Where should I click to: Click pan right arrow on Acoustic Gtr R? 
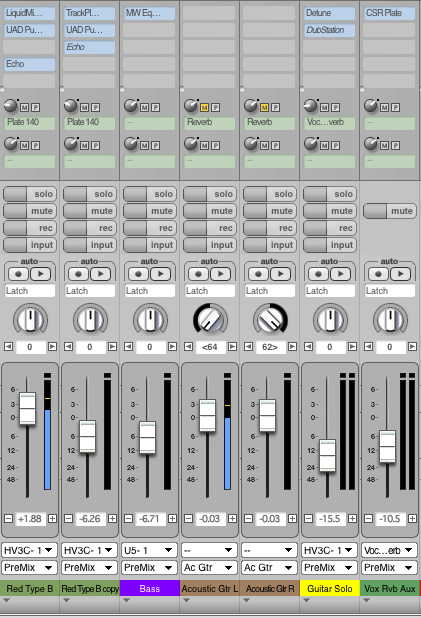click(x=292, y=347)
